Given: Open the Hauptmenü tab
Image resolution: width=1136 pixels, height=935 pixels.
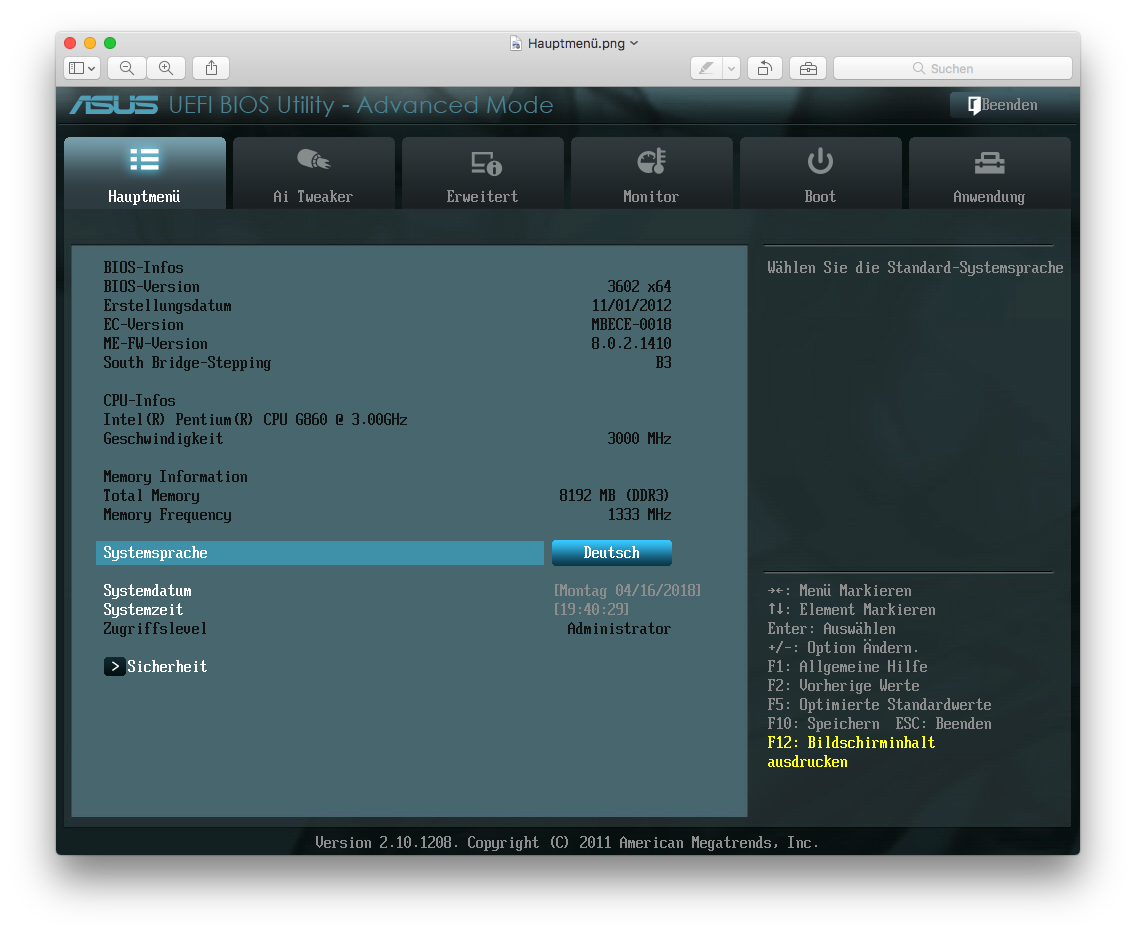Looking at the screenshot, I should 145,173.
